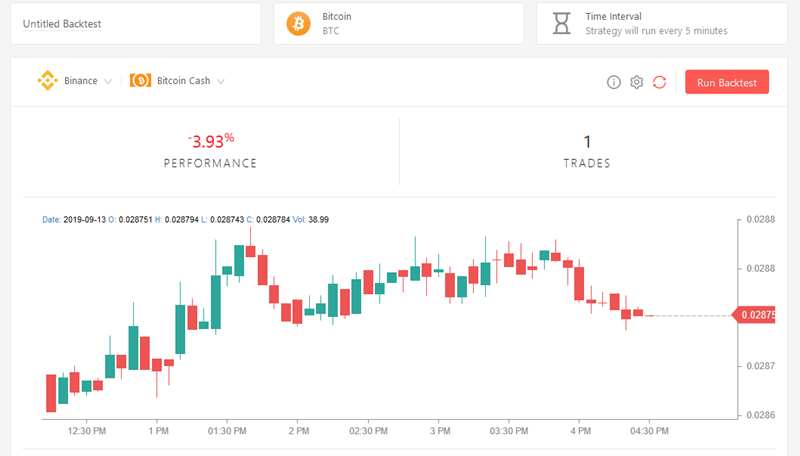Open the Time Interval card
Screen dimensions: 800x456
click(662, 23)
